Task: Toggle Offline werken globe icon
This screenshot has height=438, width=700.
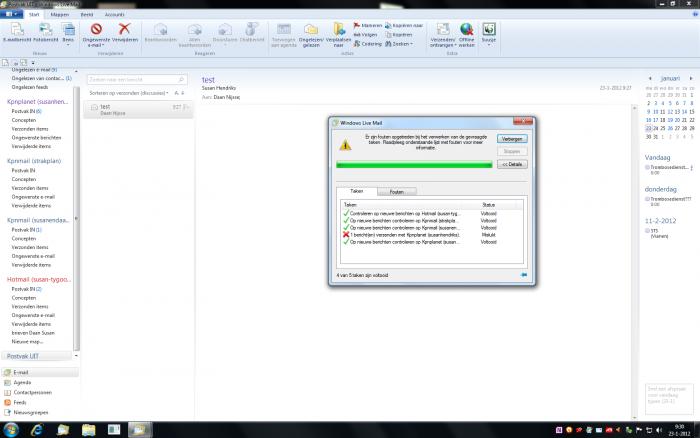Action: (x=467, y=29)
